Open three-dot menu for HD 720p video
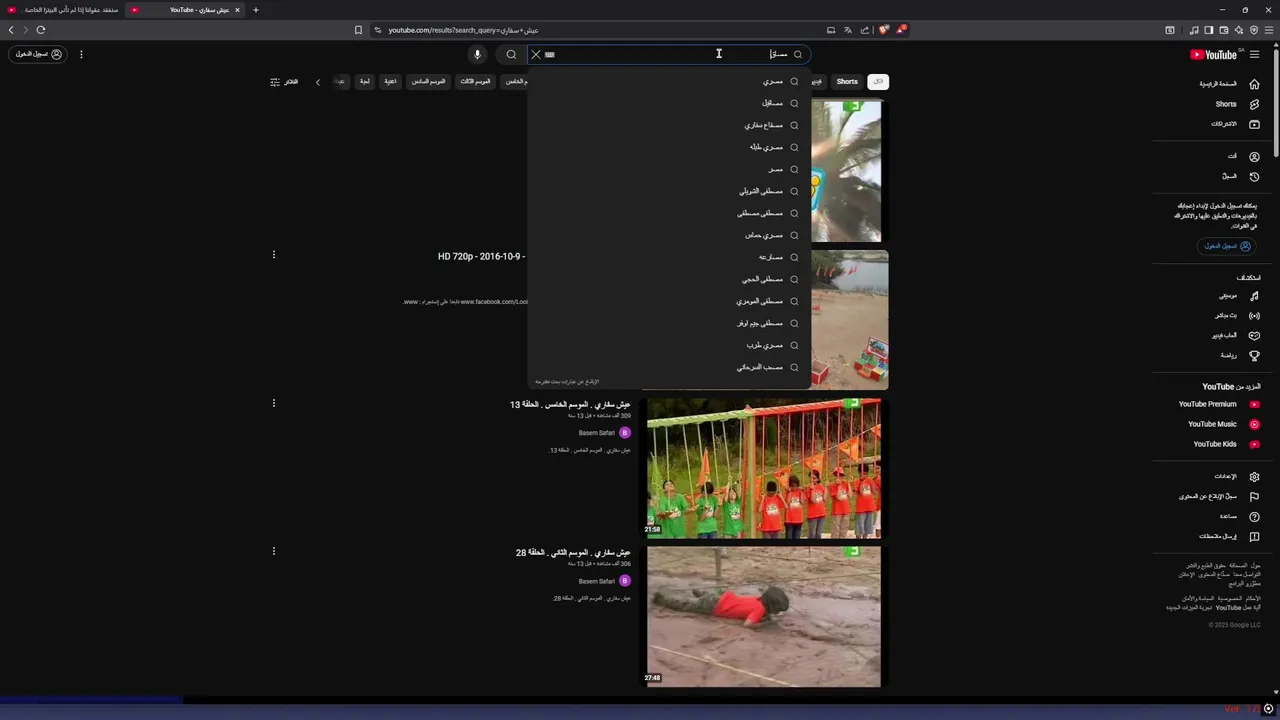Viewport: 1280px width, 720px height. 273,255
